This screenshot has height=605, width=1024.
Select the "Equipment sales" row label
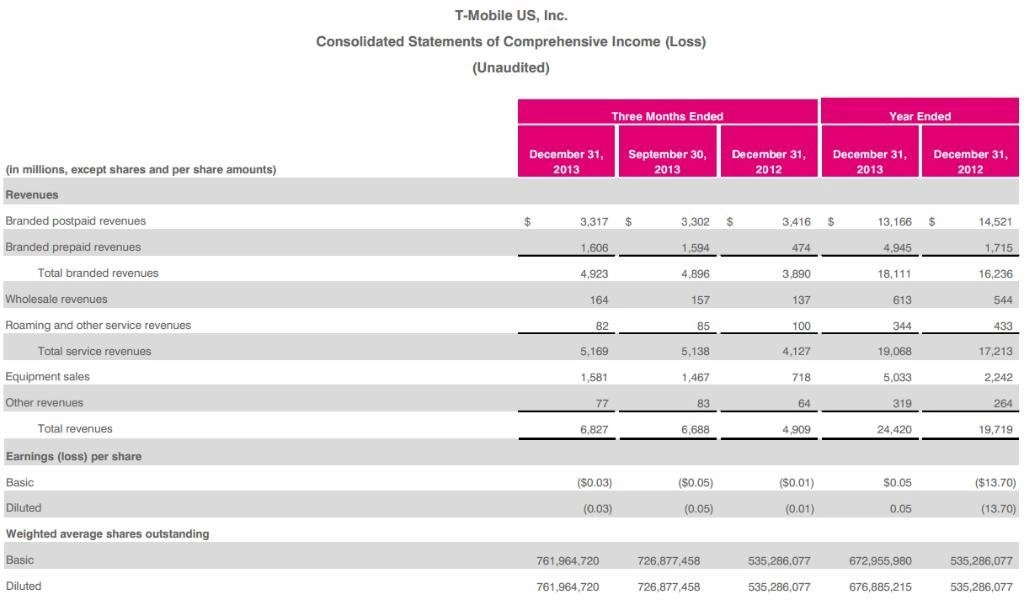[48, 376]
